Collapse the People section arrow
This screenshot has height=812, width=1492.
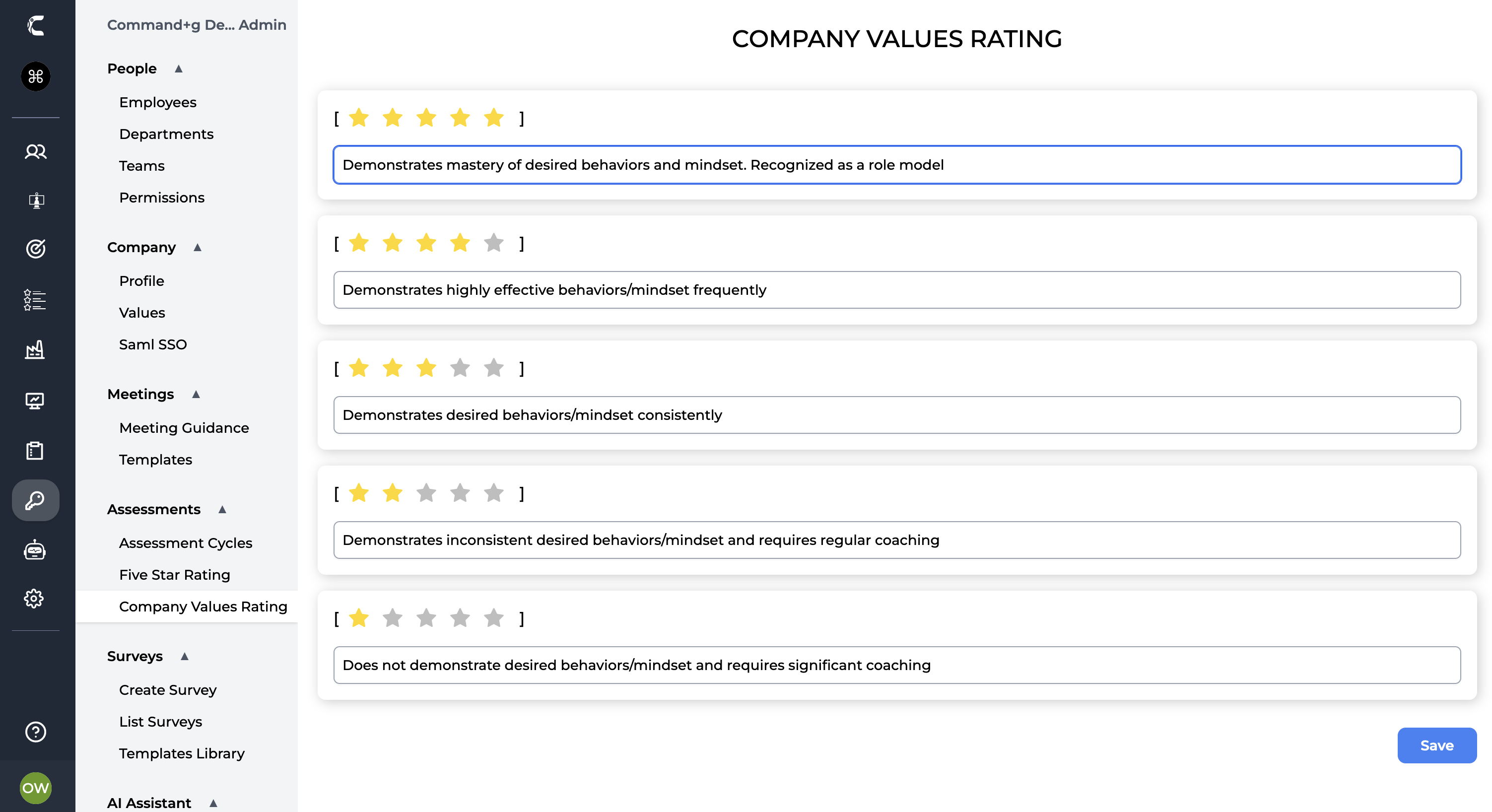coord(179,69)
